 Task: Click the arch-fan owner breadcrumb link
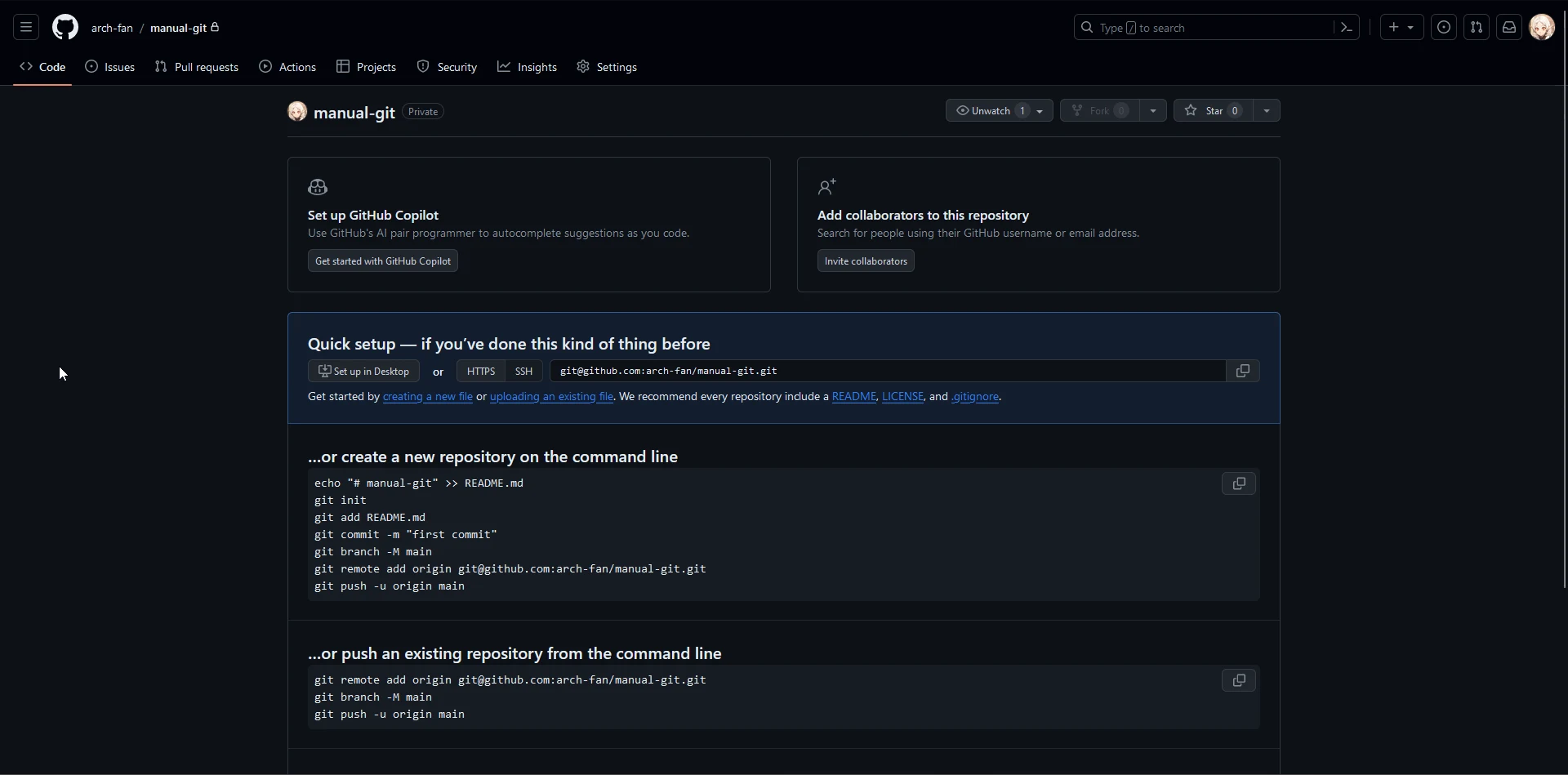coord(112,28)
